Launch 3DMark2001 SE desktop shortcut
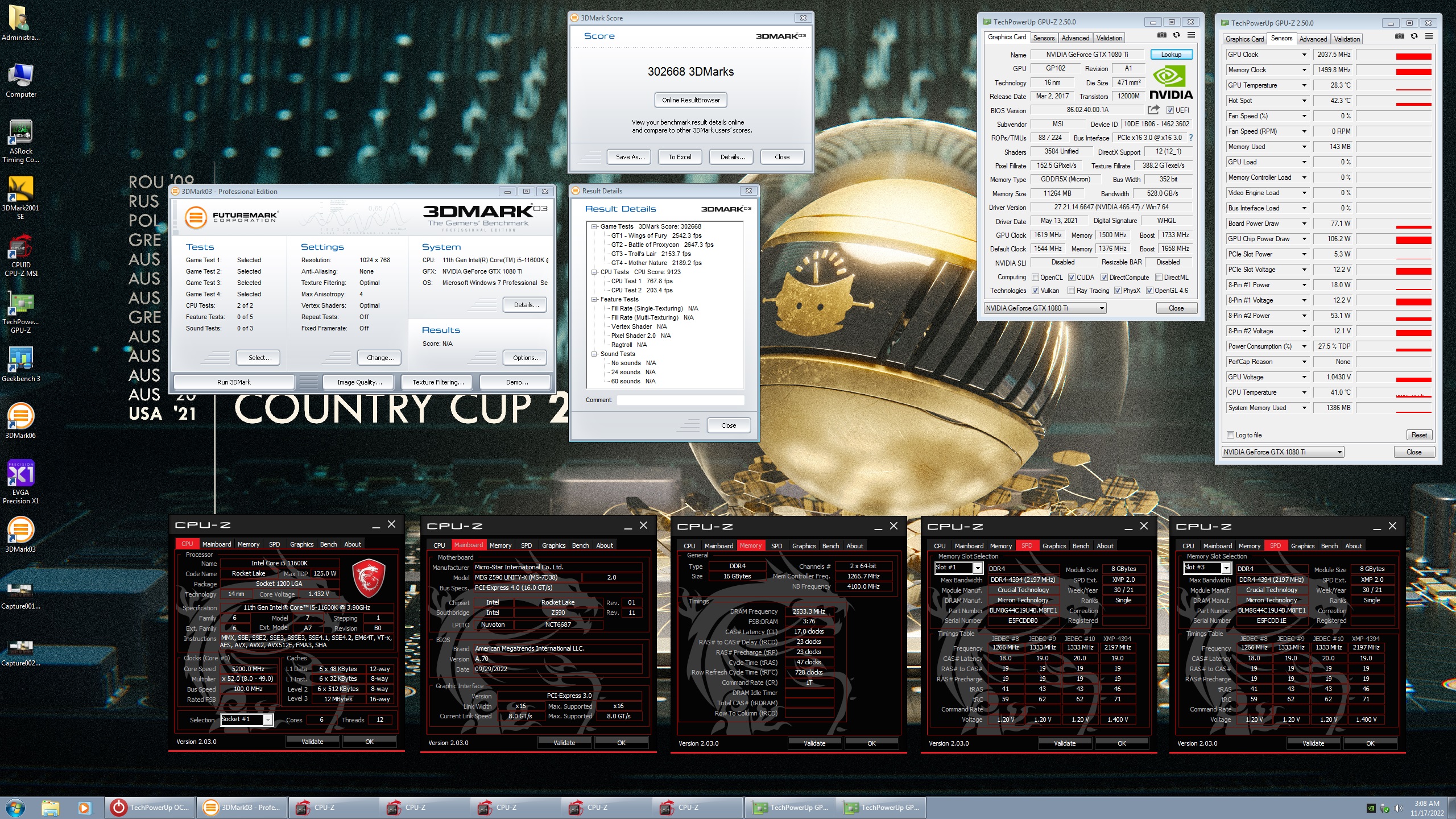The height and width of the screenshot is (819, 1456). pos(20,198)
